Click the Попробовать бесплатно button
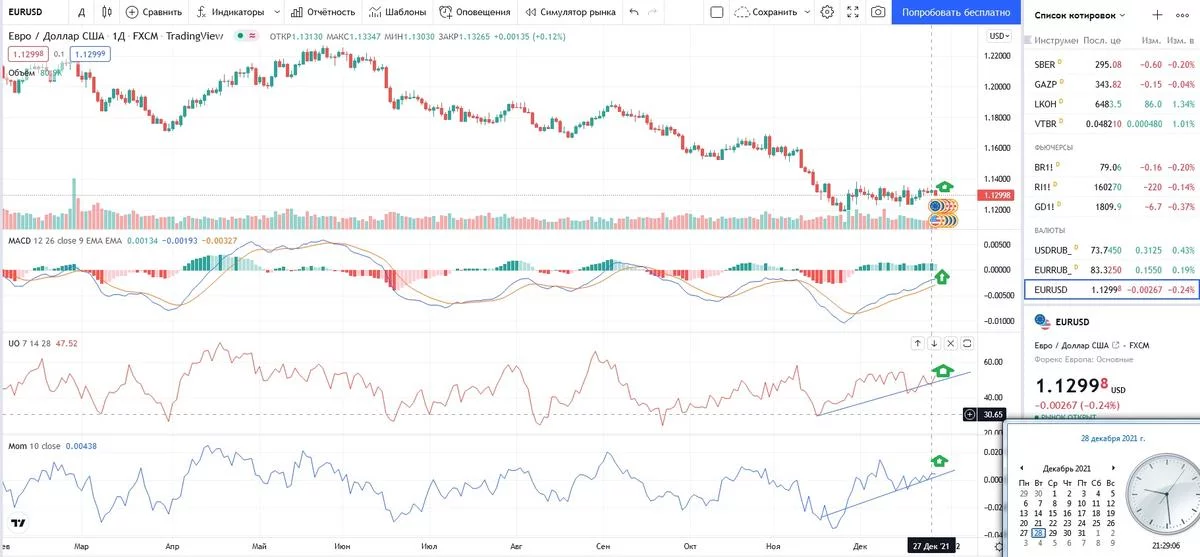 pyautogui.click(x=956, y=13)
